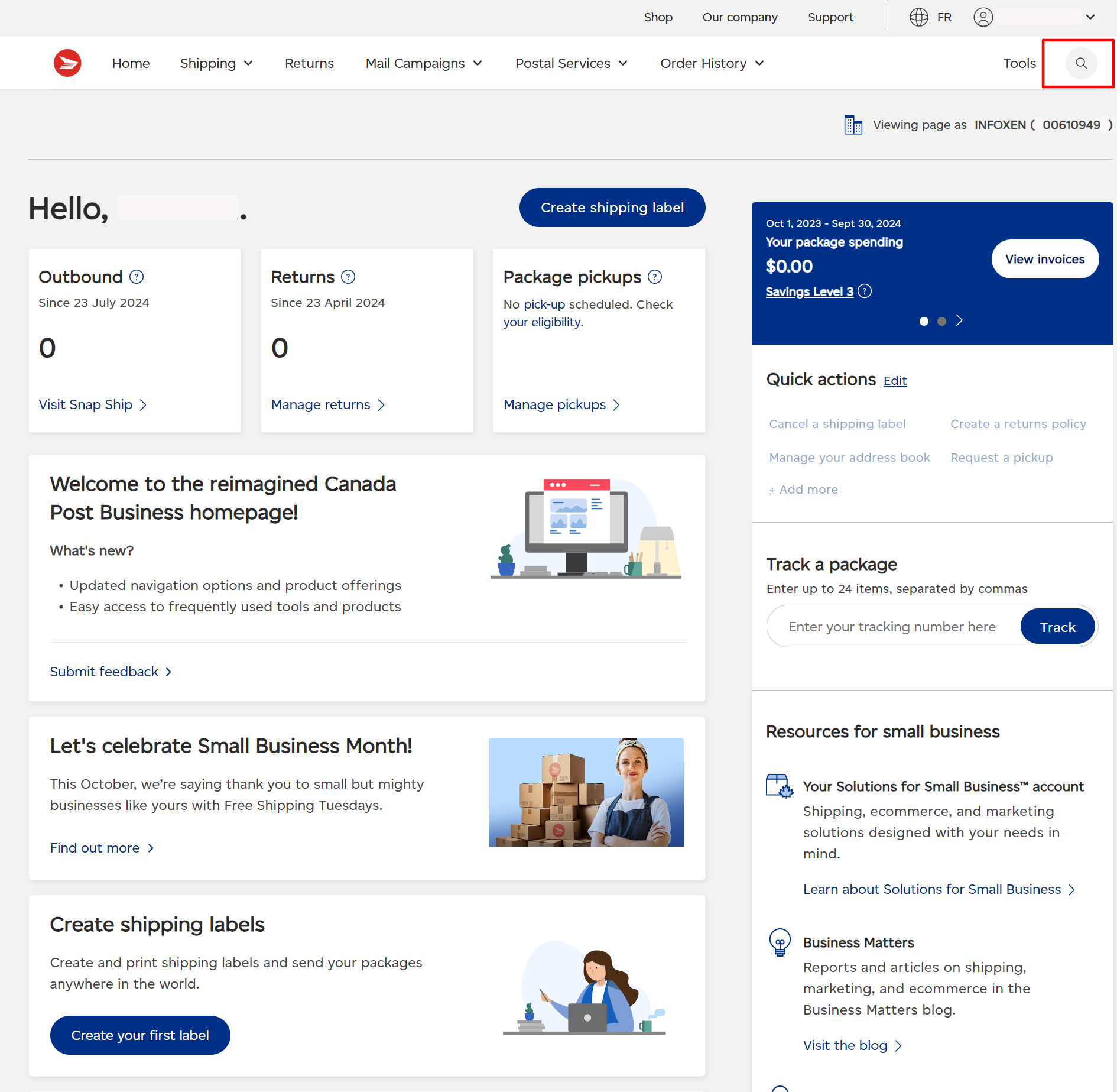Click Create a returns policy
Viewport: 1117px width, 1092px height.
pyautogui.click(x=1018, y=424)
